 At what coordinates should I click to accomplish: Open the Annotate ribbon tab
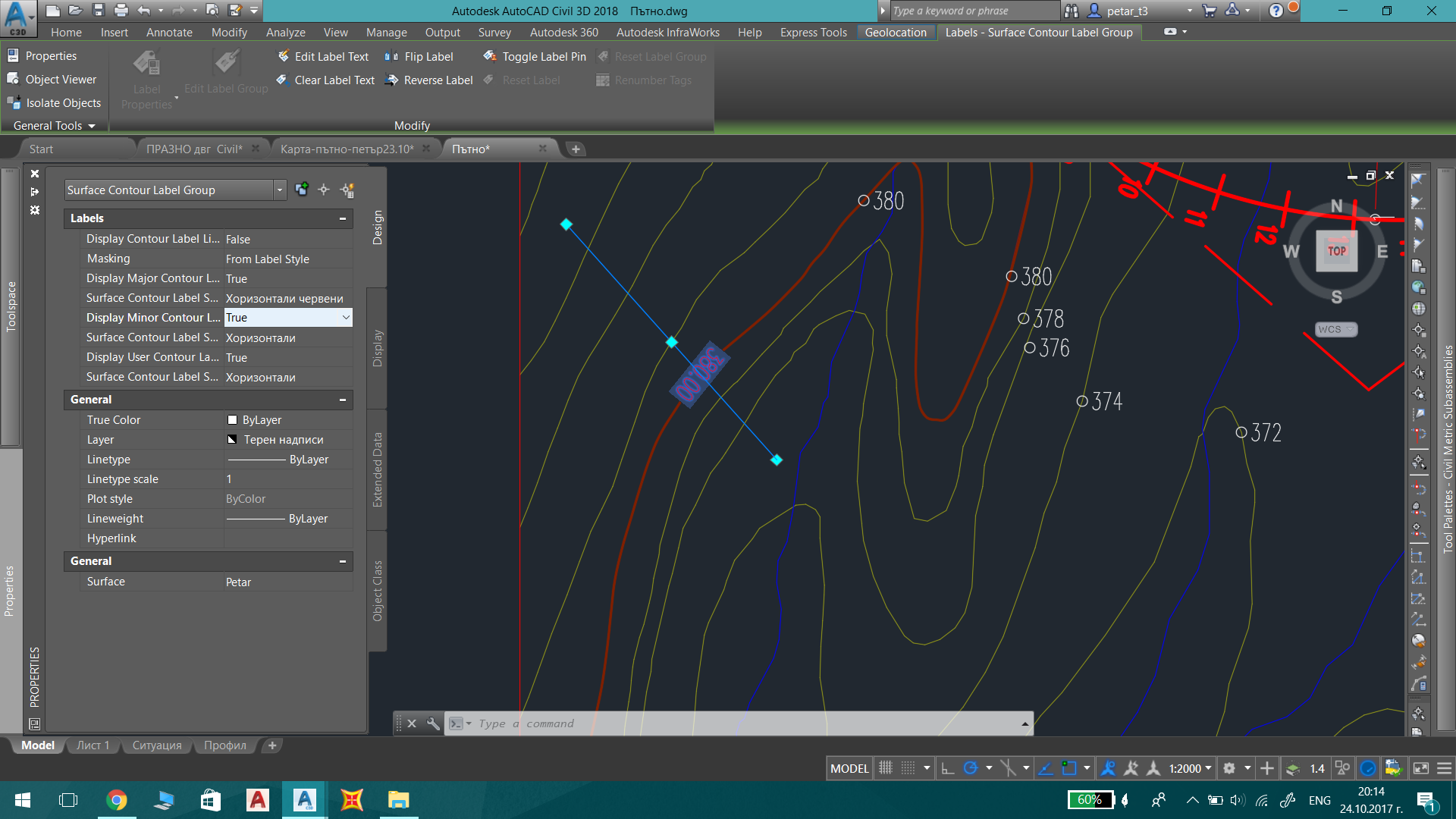point(169,32)
